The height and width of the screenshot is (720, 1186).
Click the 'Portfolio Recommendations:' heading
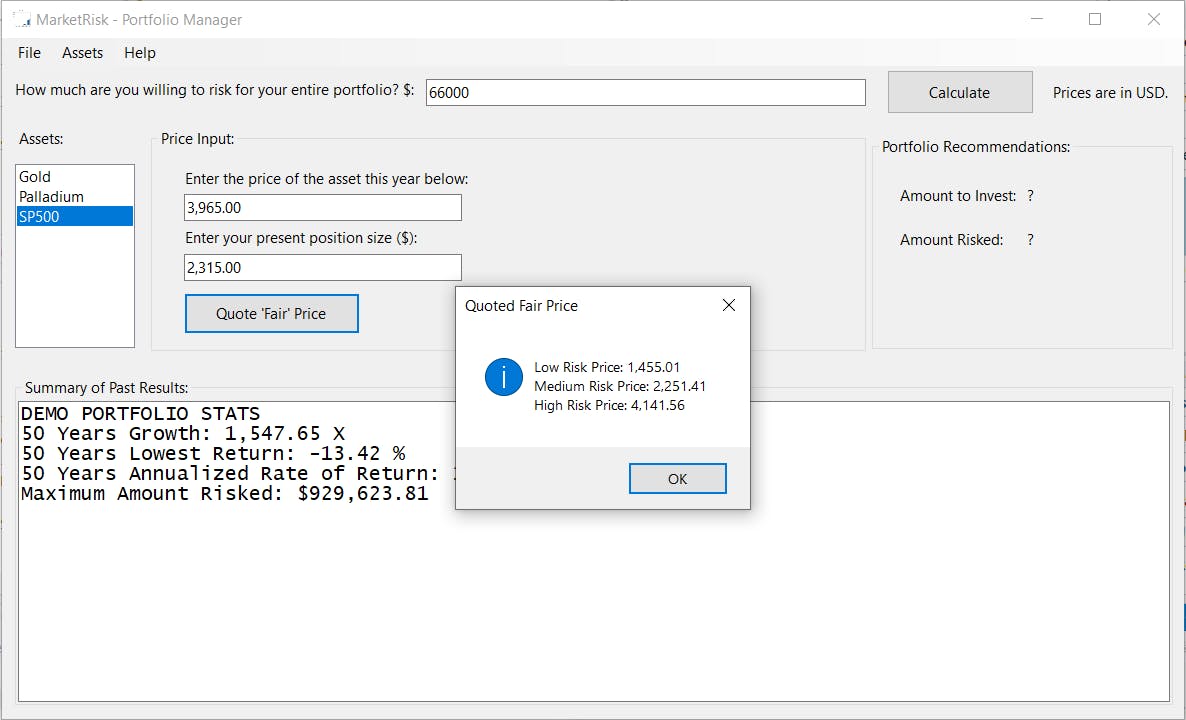[976, 147]
